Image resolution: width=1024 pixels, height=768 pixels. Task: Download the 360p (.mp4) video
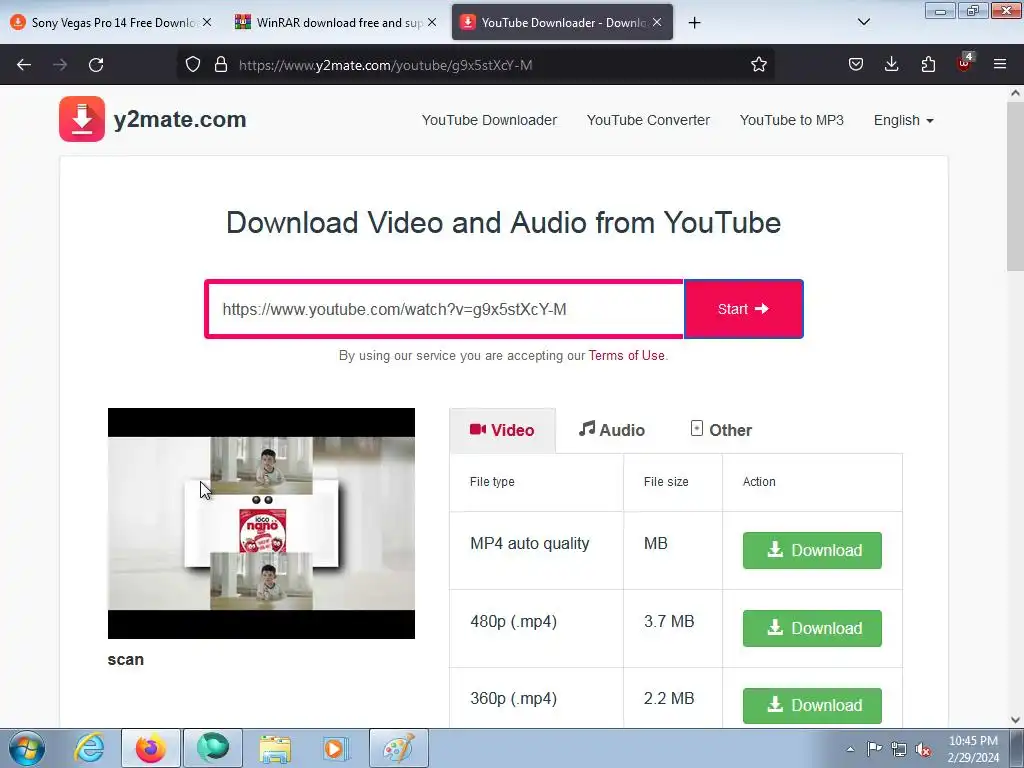pos(812,705)
